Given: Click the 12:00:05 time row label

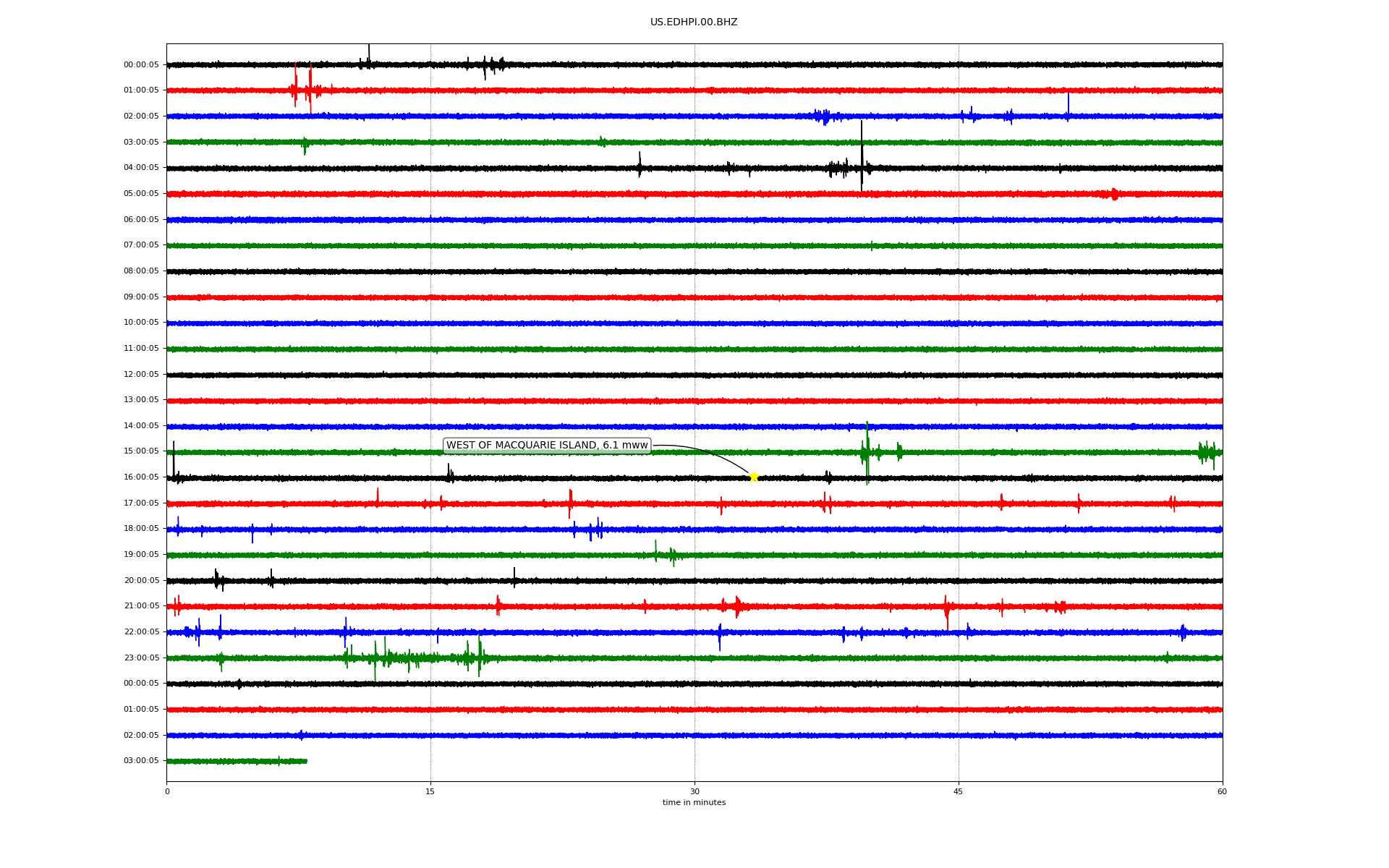Looking at the screenshot, I should tap(141, 375).
